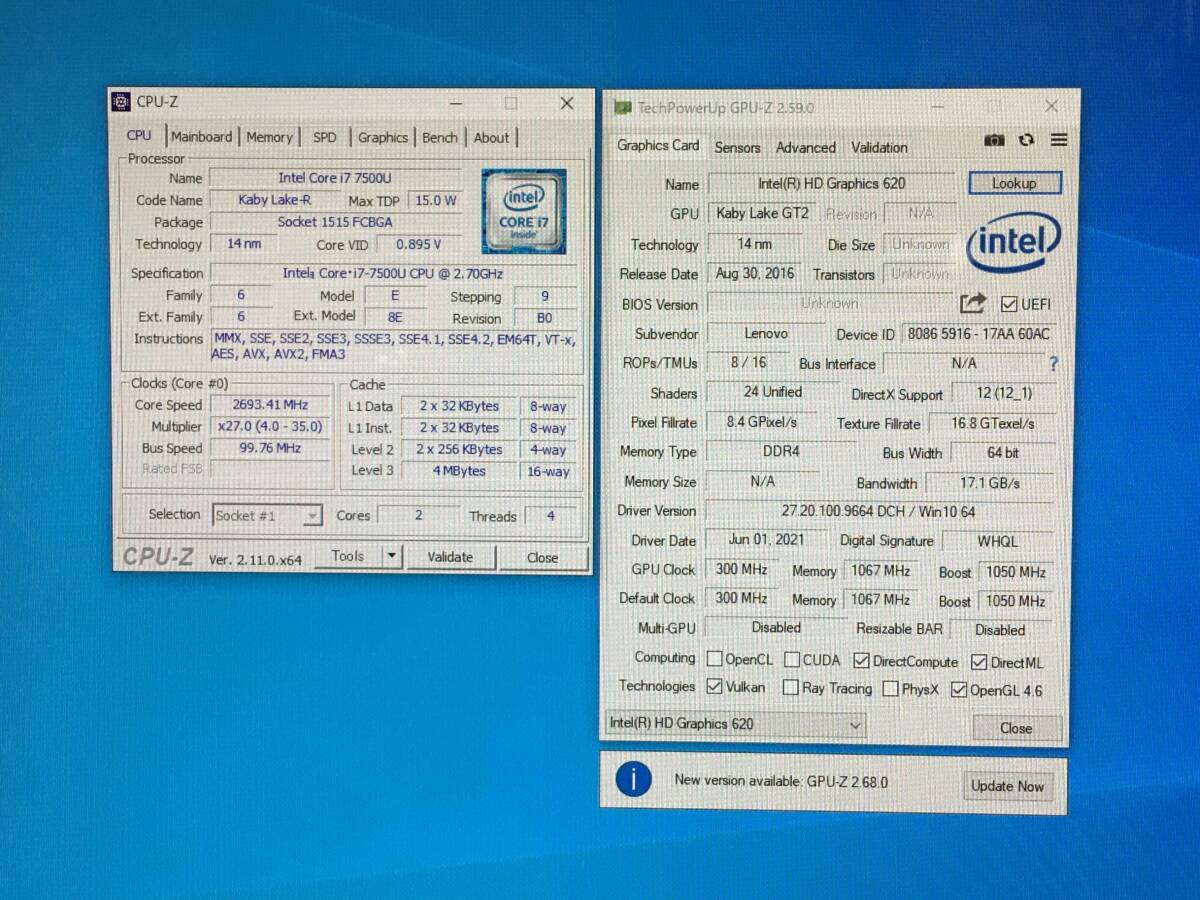Click the Memory Type value DDR4

click(x=781, y=452)
